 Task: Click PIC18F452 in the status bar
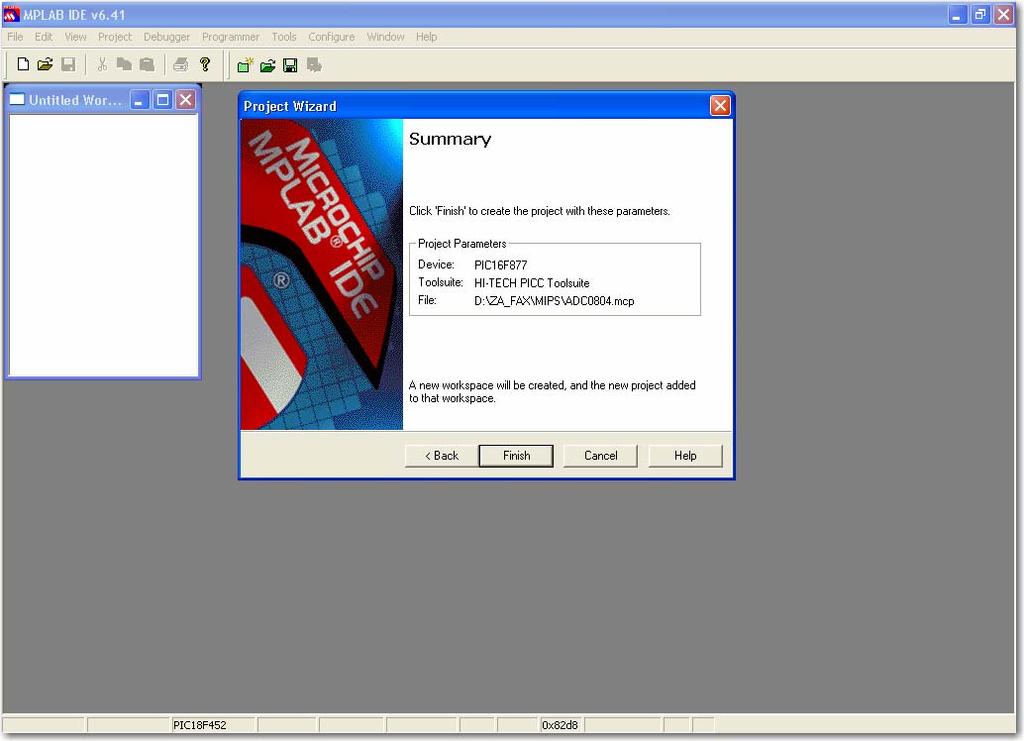point(199,725)
